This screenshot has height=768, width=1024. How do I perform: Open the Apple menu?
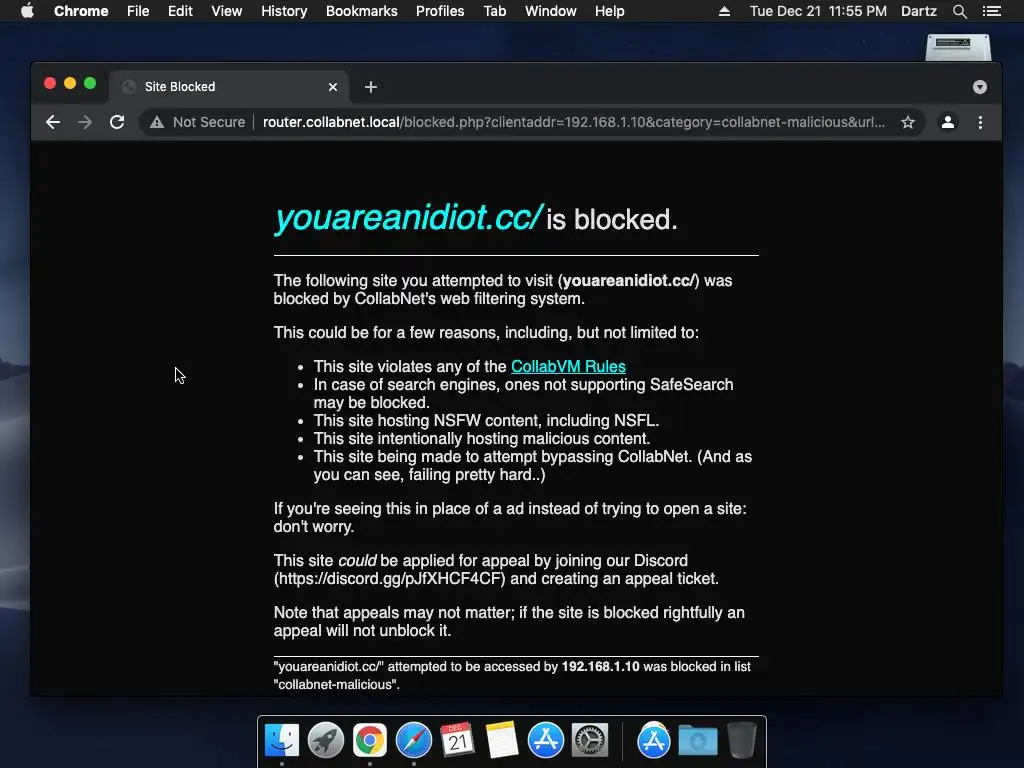click(27, 11)
